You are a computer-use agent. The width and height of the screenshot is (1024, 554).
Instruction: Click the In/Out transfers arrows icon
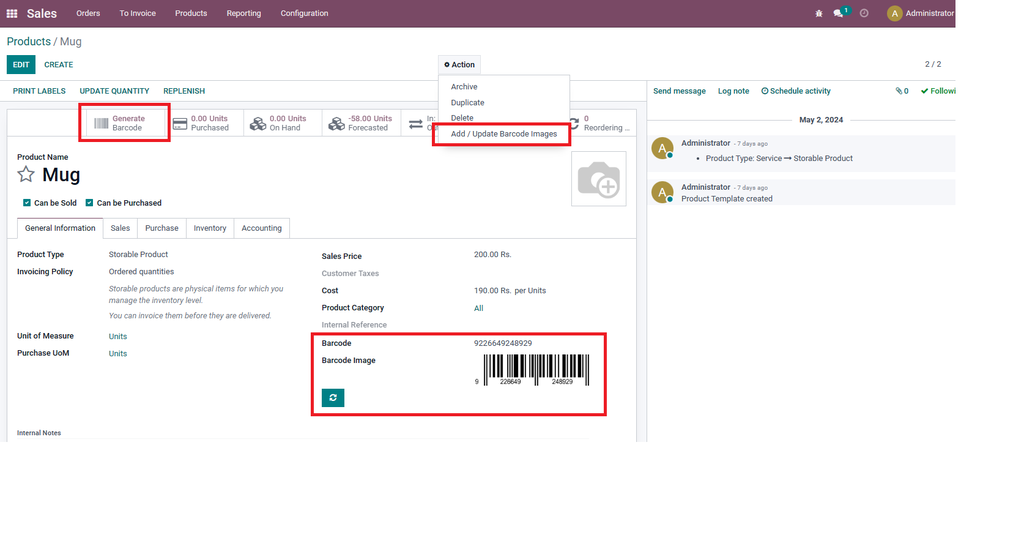pos(415,123)
